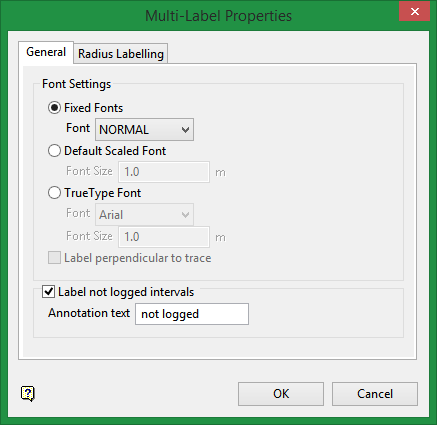Choose the Default Scaled Font option
This screenshot has width=437, height=425.
point(54,151)
